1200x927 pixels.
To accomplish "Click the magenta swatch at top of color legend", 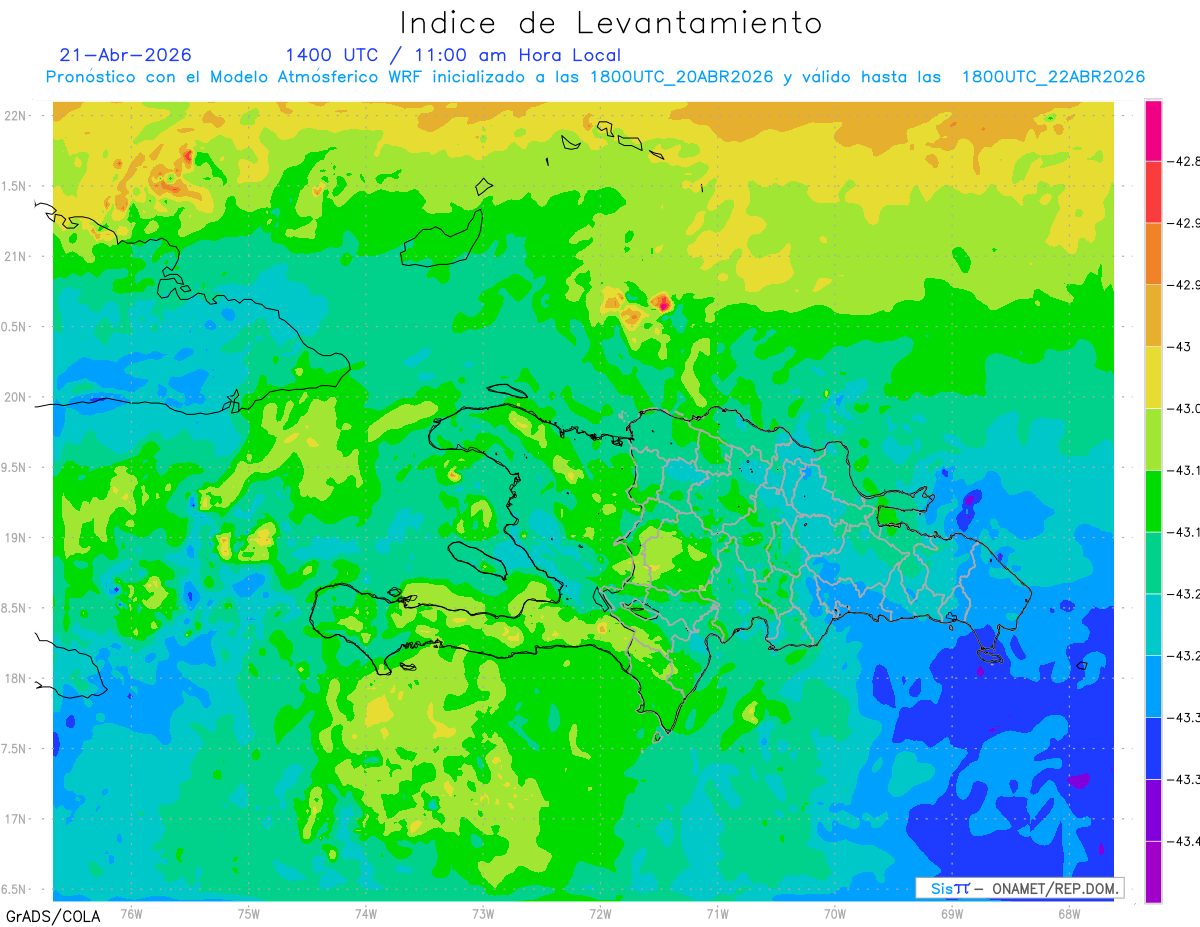I will [x=1153, y=131].
